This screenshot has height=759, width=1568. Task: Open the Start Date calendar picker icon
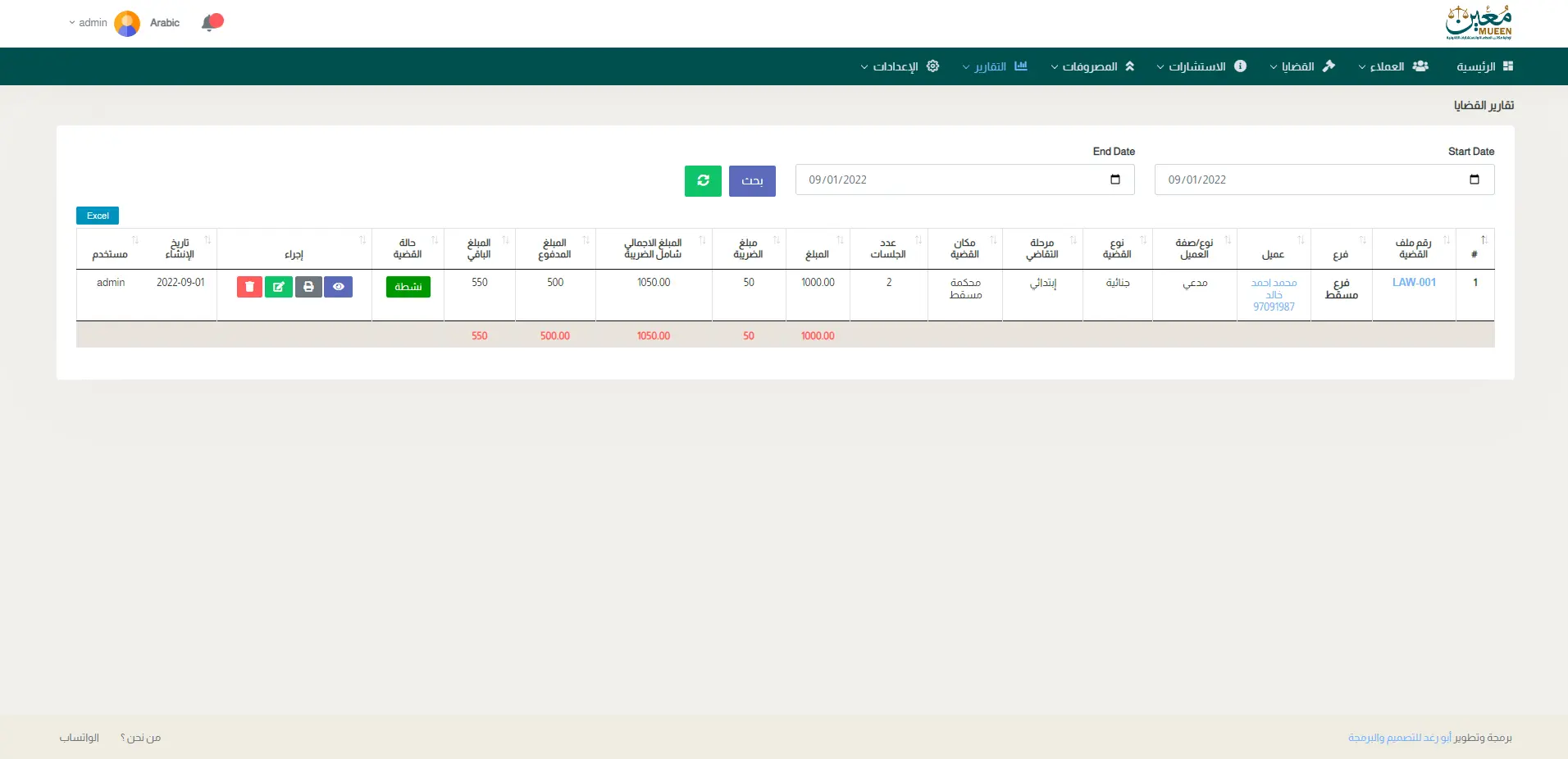[x=1474, y=180]
